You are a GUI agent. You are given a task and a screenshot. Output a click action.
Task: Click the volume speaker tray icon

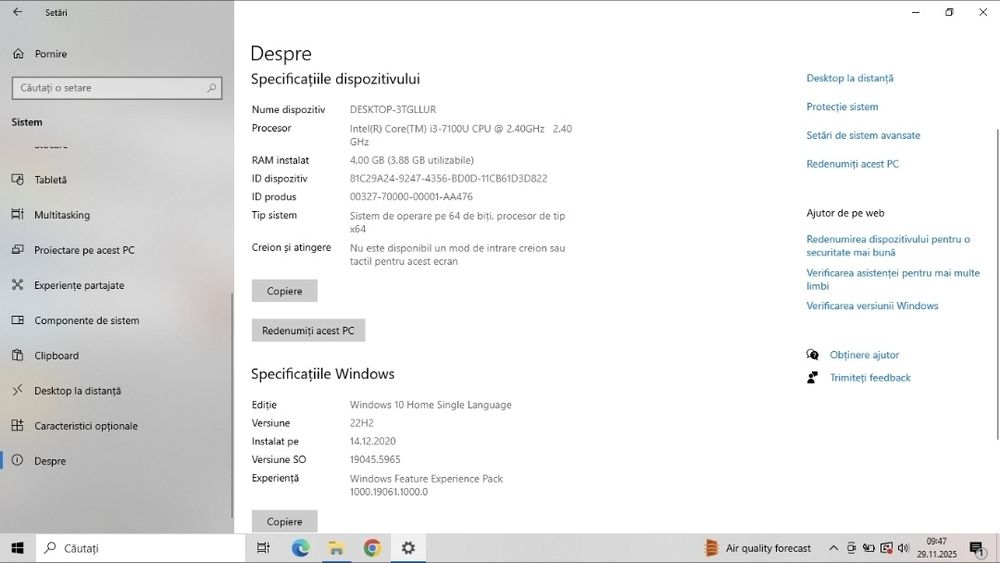click(x=903, y=548)
